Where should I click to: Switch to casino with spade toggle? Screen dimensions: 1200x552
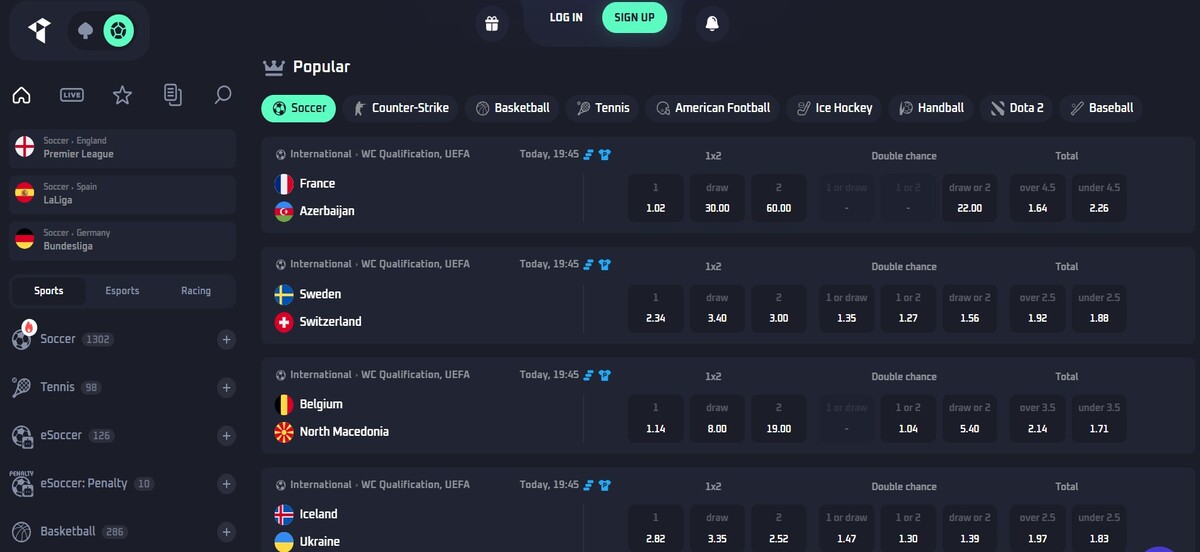click(x=85, y=31)
